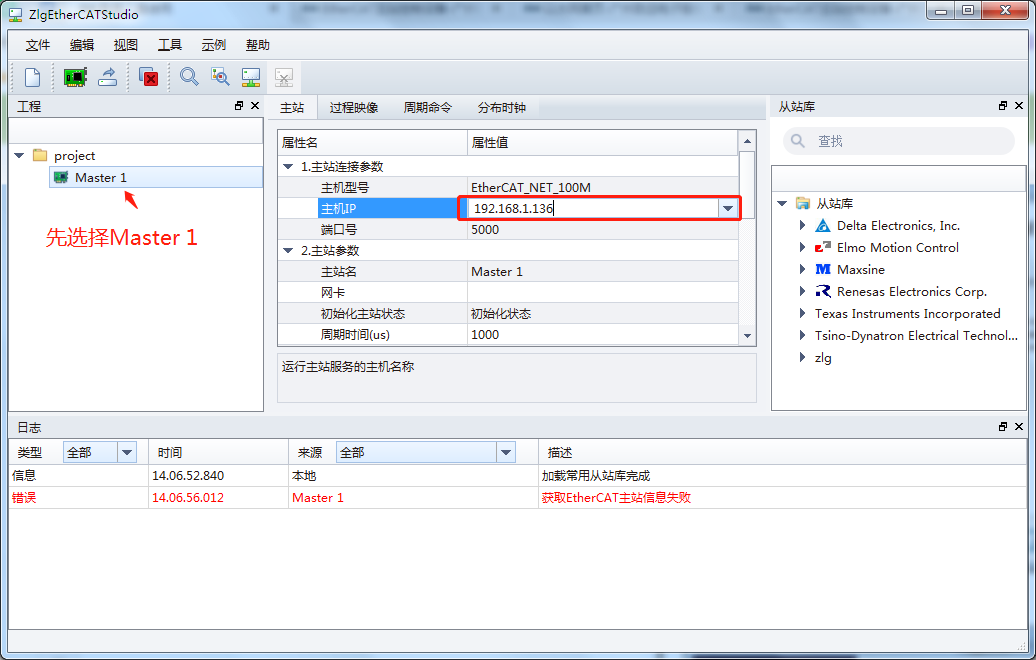Click the pin icon on 工程 panel
This screenshot has width=1036, height=660.
237,105
